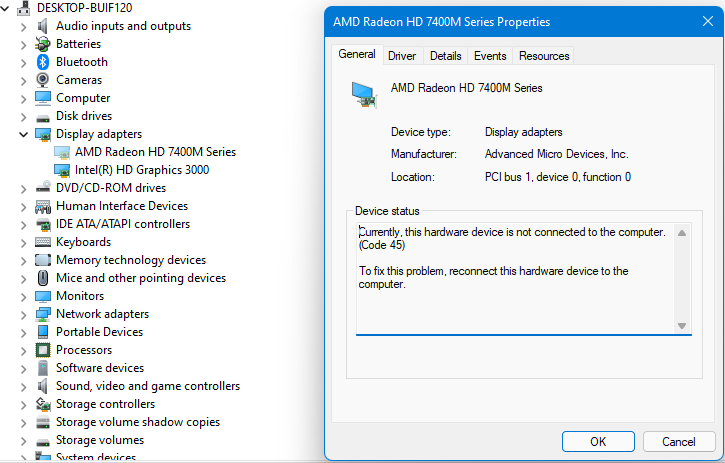Expand the Batteries category

(24, 45)
